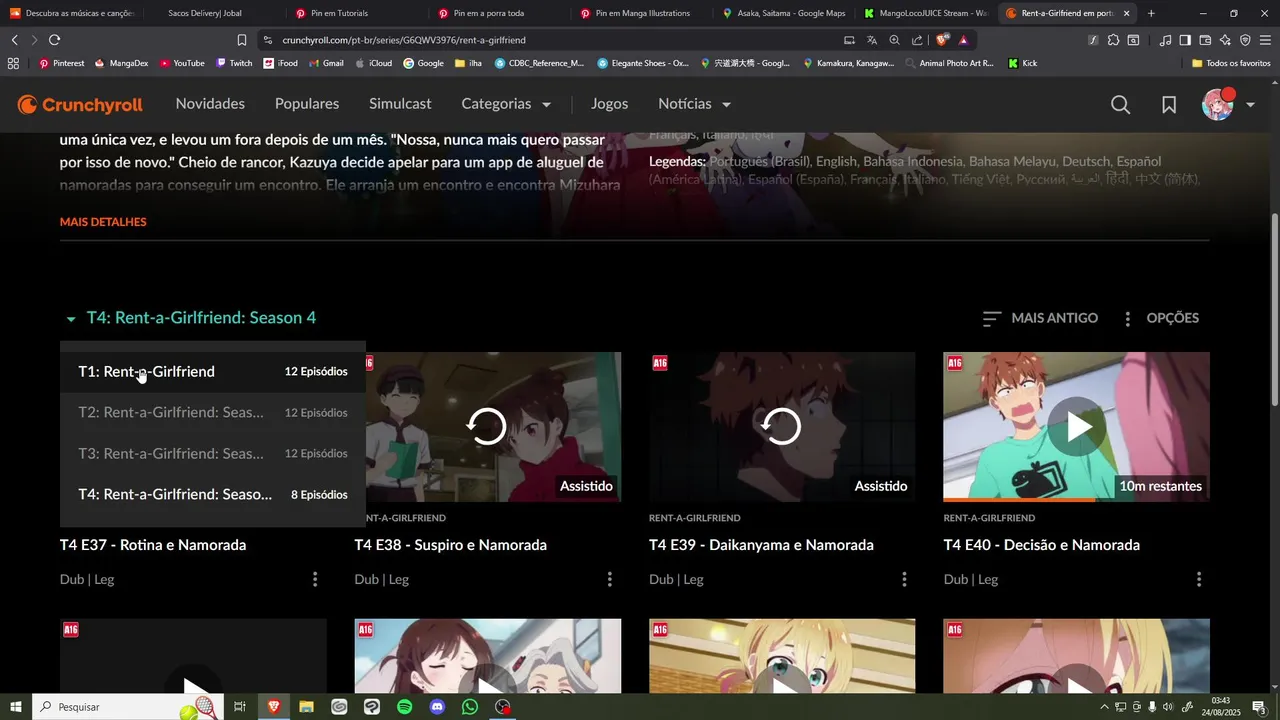Image resolution: width=1280 pixels, height=720 pixels.
Task: Open Brave VPN shield icon
Action: point(1245,40)
